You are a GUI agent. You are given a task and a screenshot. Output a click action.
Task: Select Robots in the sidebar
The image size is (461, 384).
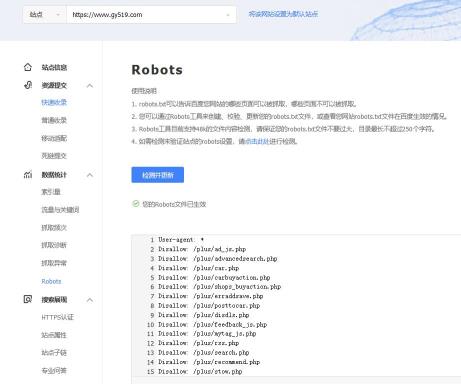coord(51,281)
